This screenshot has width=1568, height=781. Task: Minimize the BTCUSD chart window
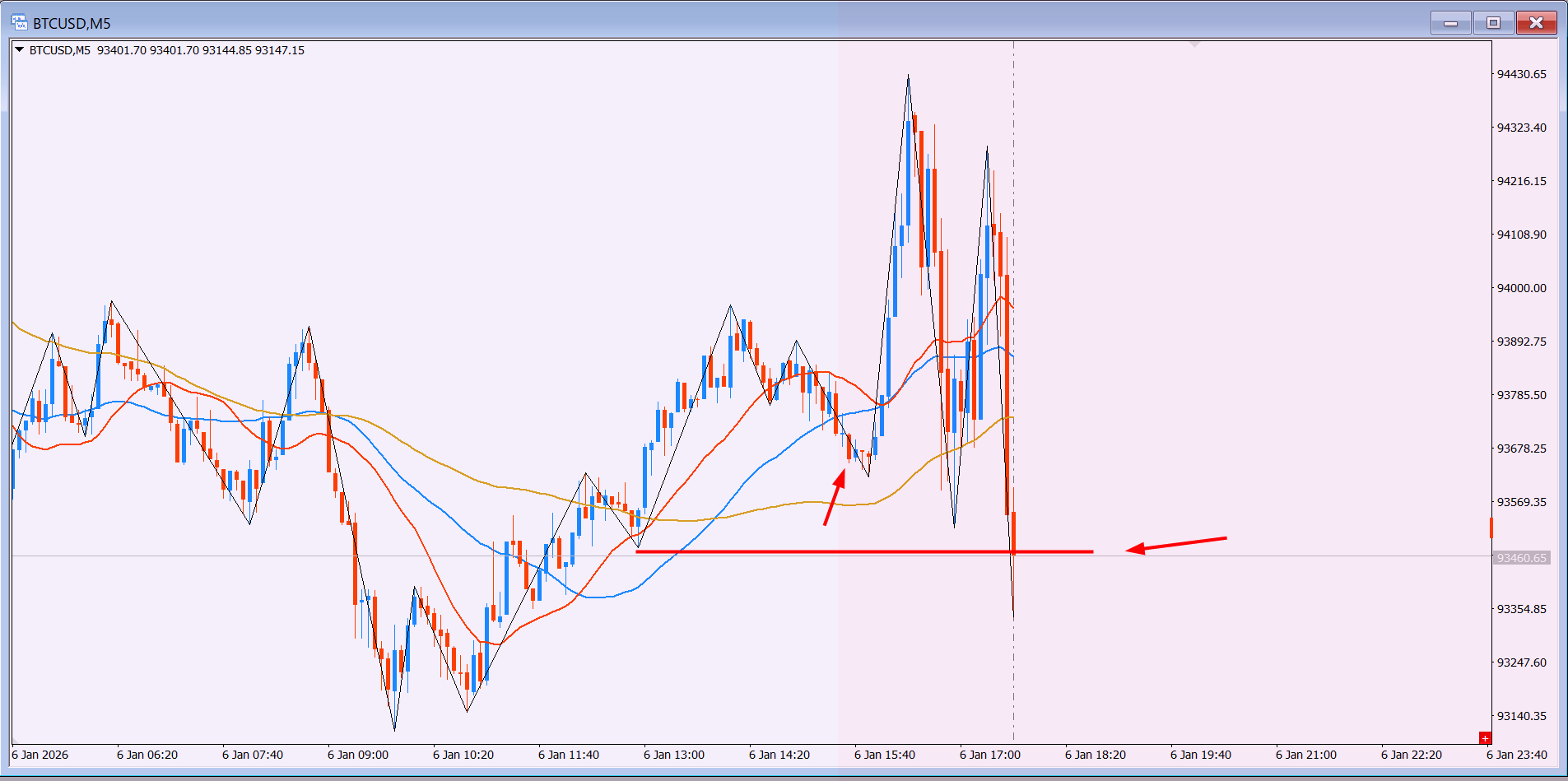1450,22
